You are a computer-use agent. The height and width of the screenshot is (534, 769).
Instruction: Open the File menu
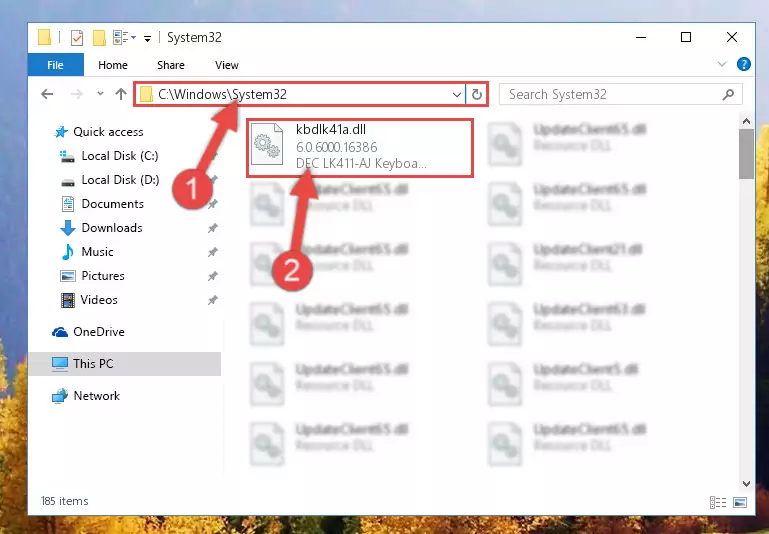tap(55, 65)
